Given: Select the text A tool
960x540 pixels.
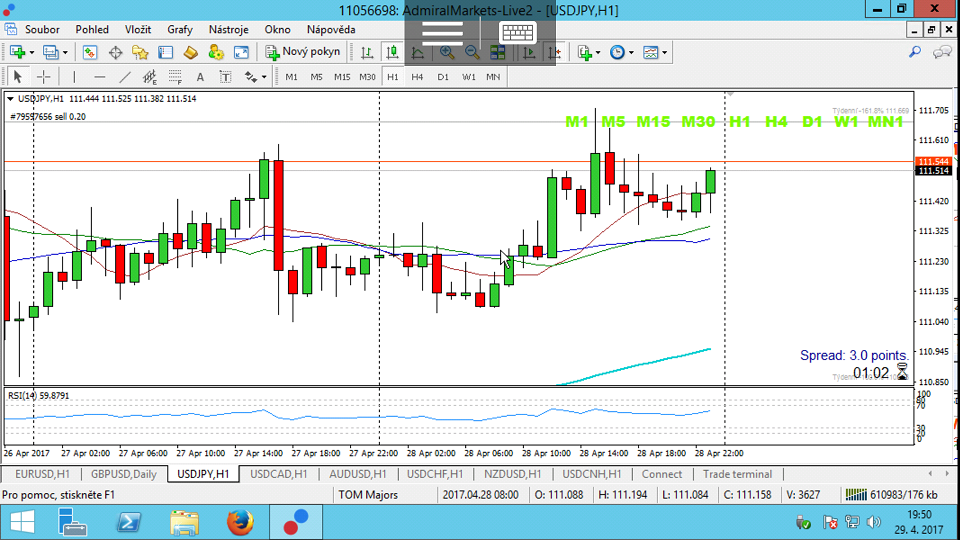Looking at the screenshot, I should coord(200,77).
